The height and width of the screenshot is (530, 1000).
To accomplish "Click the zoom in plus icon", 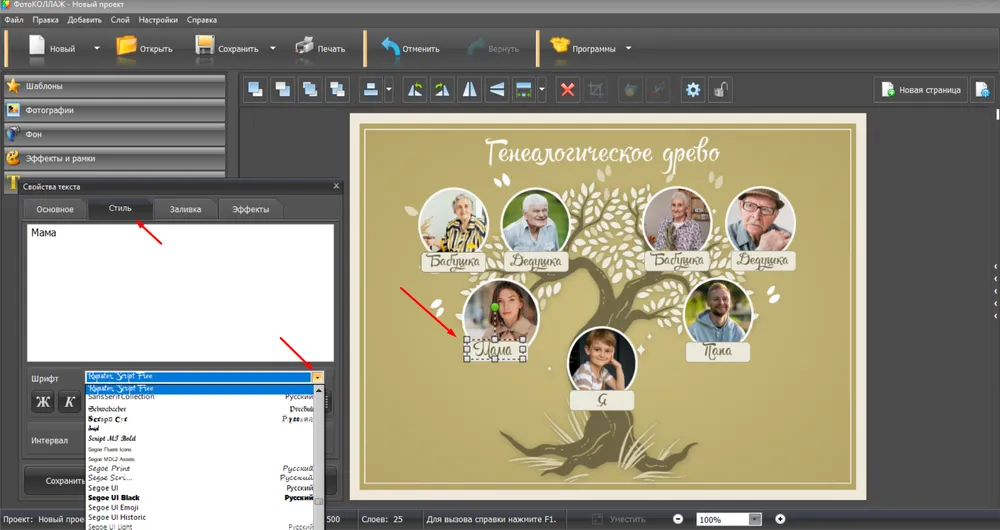I will point(781,519).
